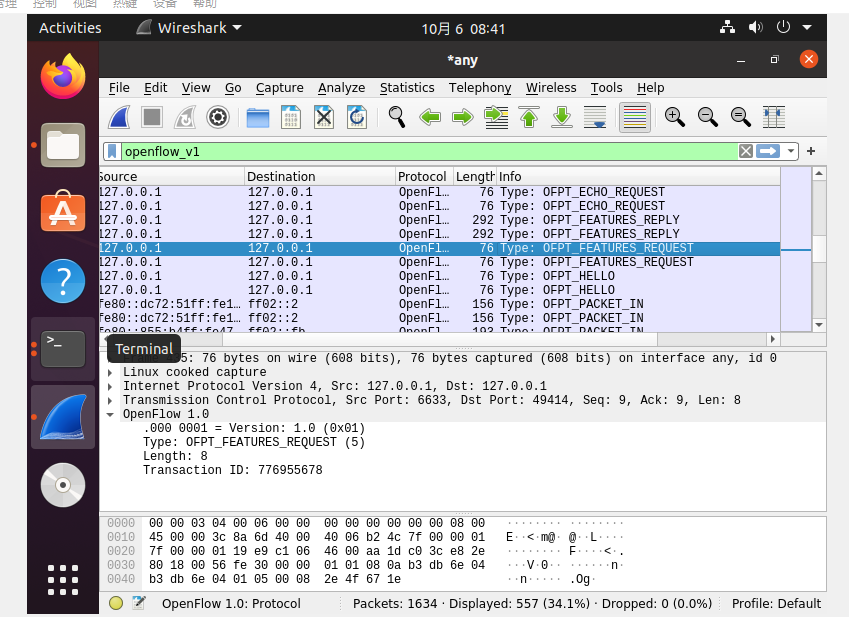Select first OFPT_ECHO_REQUEST packet row
This screenshot has height=617, width=849.
[x=440, y=192]
